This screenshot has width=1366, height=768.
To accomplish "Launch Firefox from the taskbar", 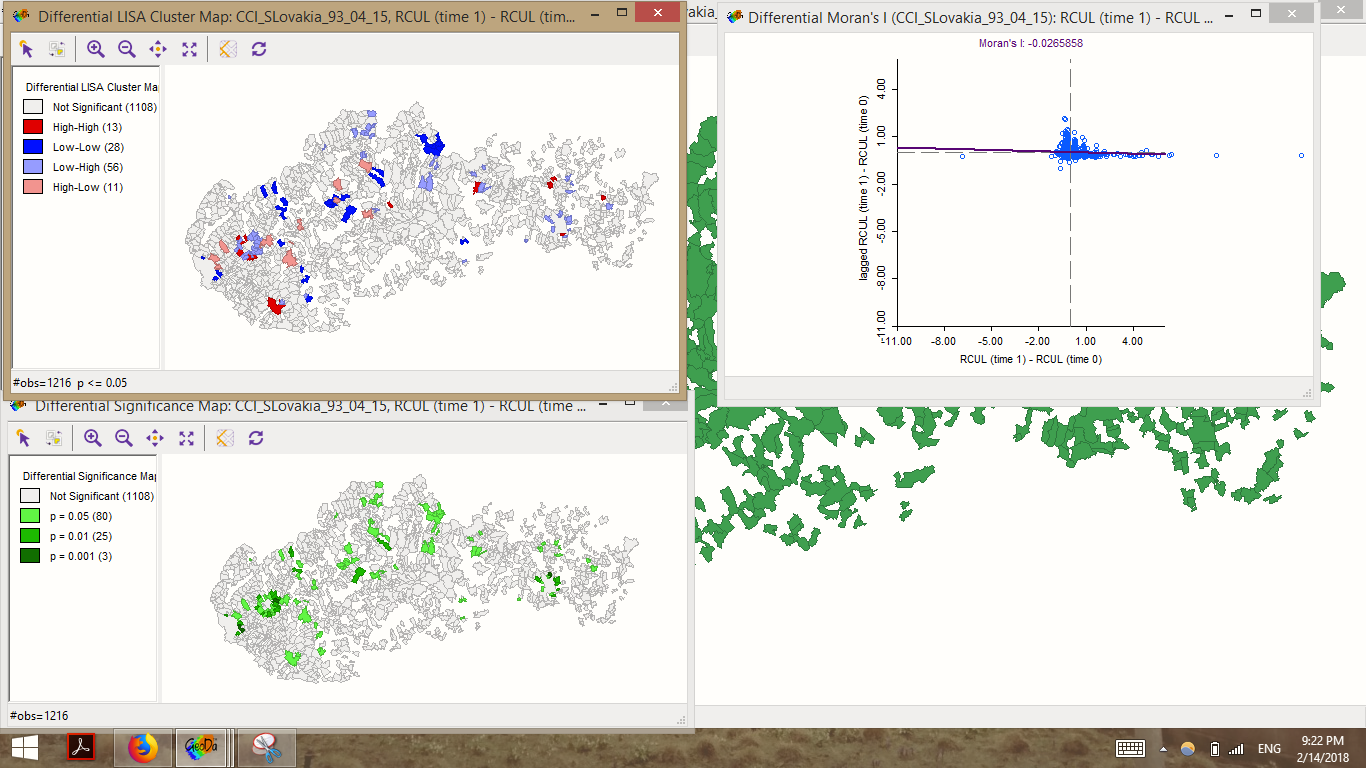I will point(143,747).
